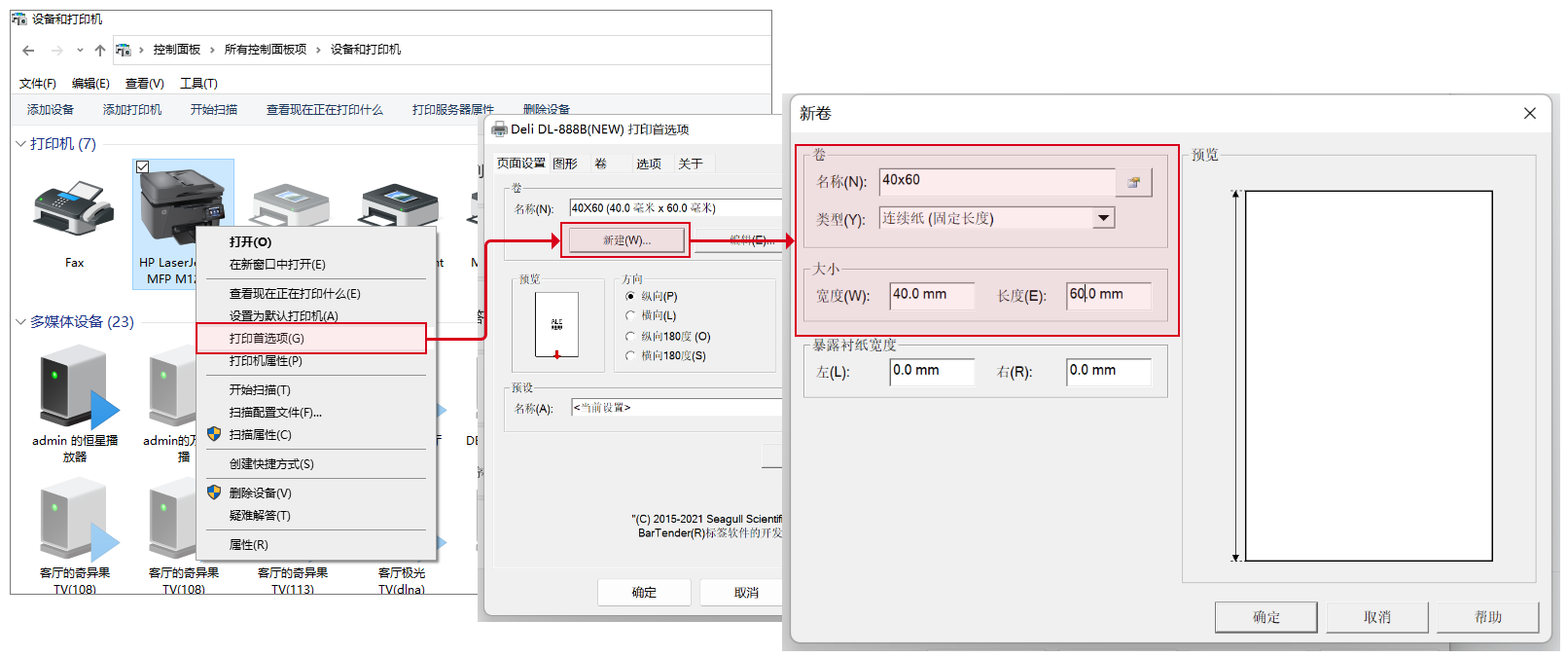Select the admin 的恒星播放器 media device

pos(75,391)
